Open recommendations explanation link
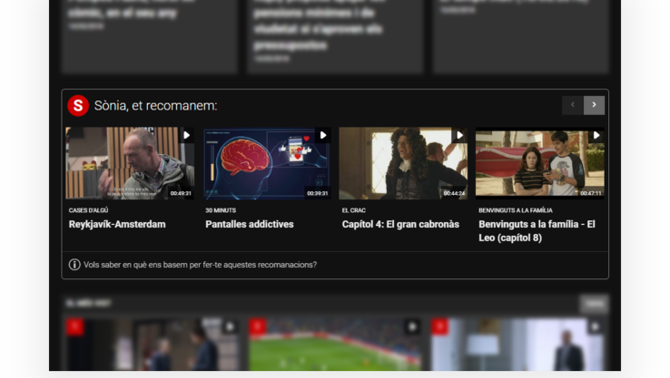This screenshot has width=670, height=378. pyautogui.click(x=200, y=265)
